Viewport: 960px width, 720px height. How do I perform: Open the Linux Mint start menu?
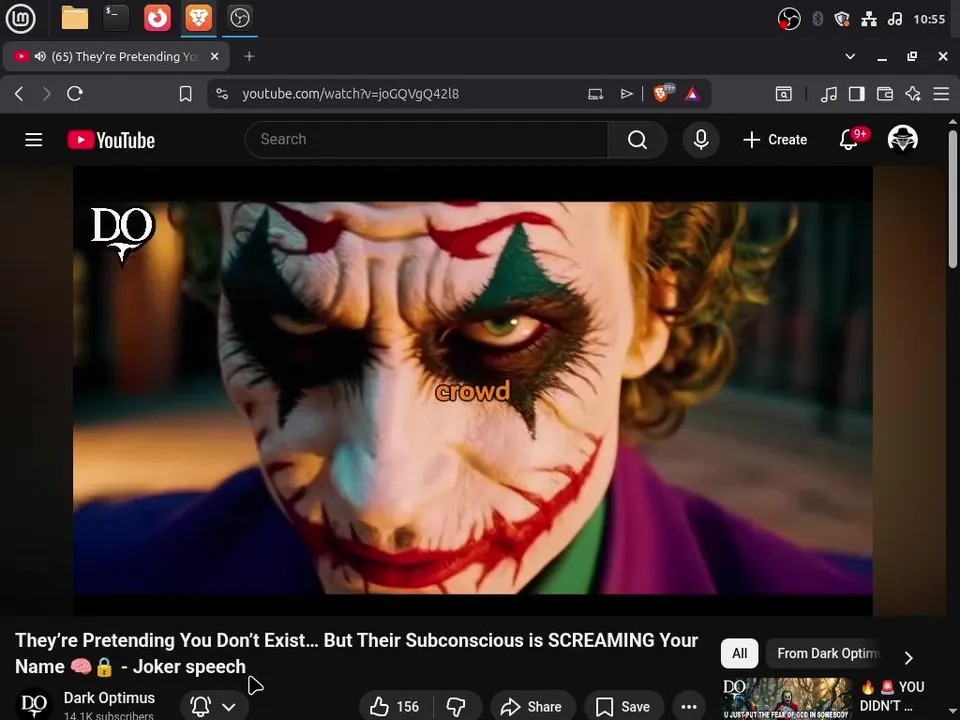[20, 18]
